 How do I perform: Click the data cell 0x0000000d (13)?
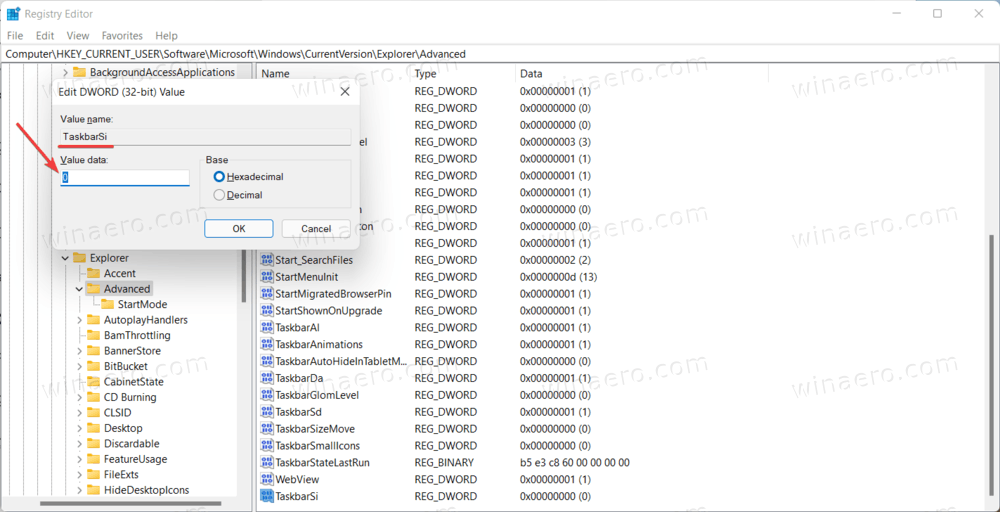[558, 277]
